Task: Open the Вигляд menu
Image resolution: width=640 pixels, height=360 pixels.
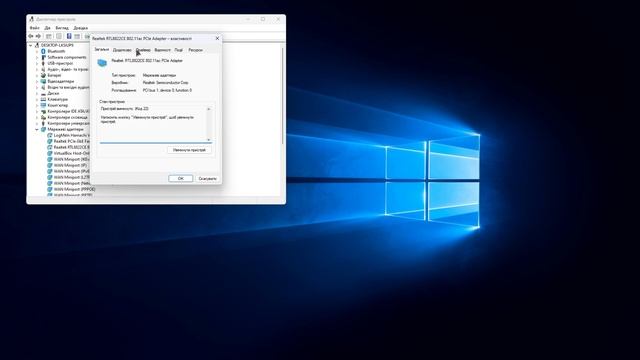Action: [62, 28]
